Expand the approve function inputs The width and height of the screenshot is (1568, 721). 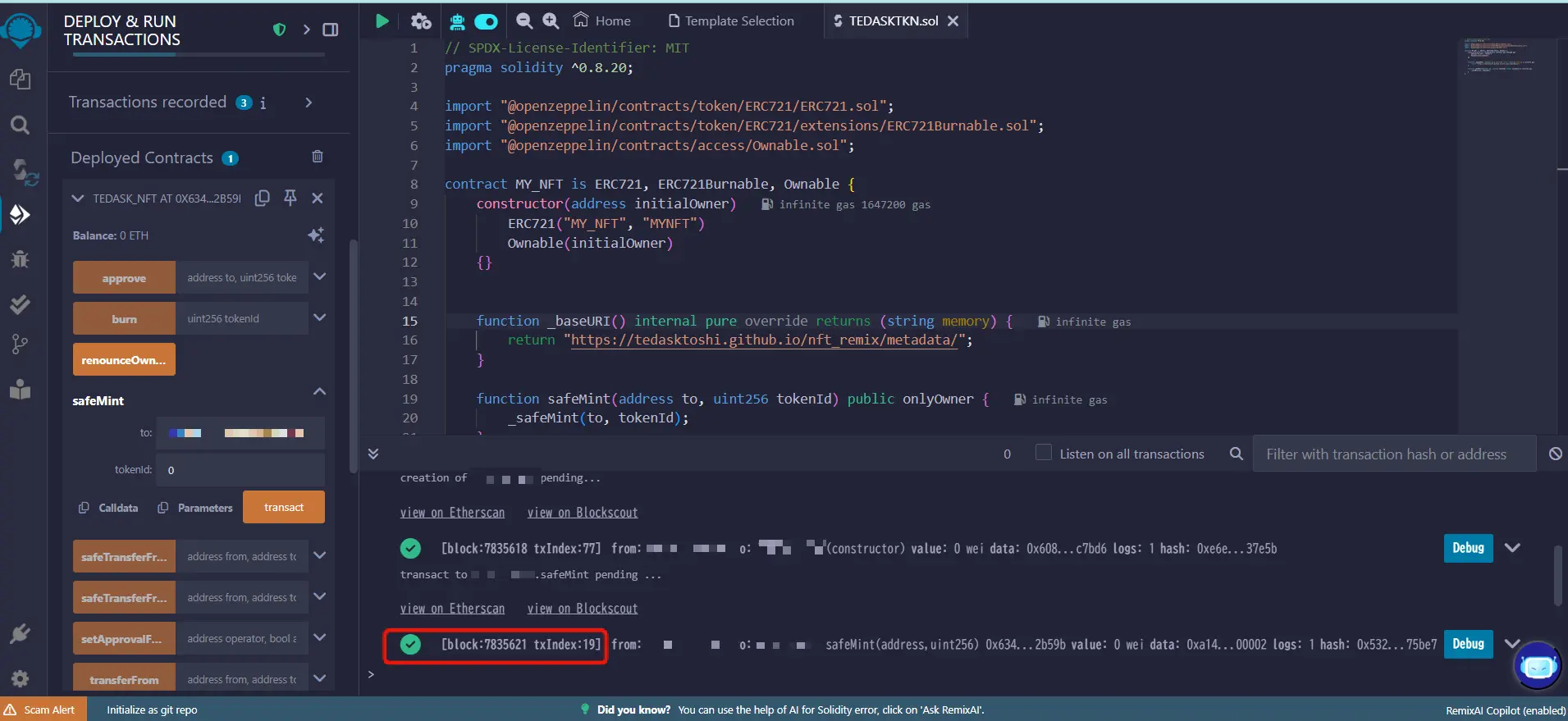(320, 276)
